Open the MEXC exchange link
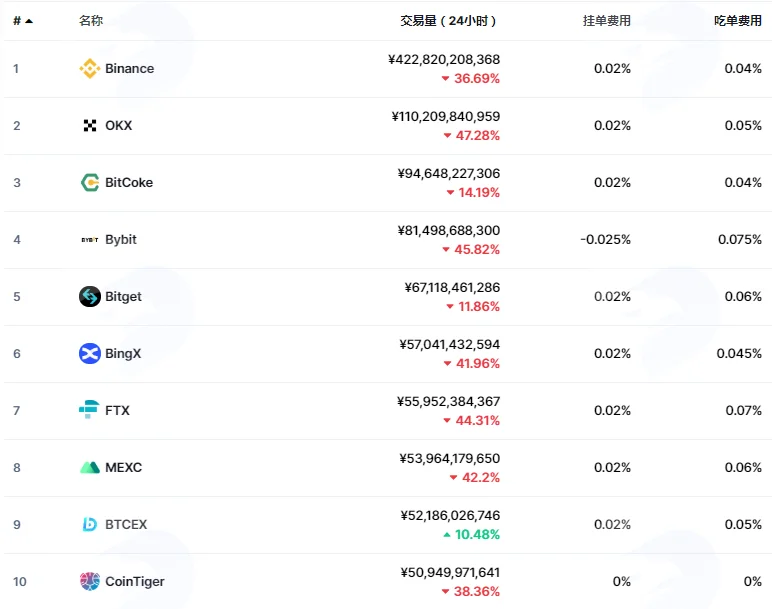The height and width of the screenshot is (609, 772). click(x=124, y=467)
